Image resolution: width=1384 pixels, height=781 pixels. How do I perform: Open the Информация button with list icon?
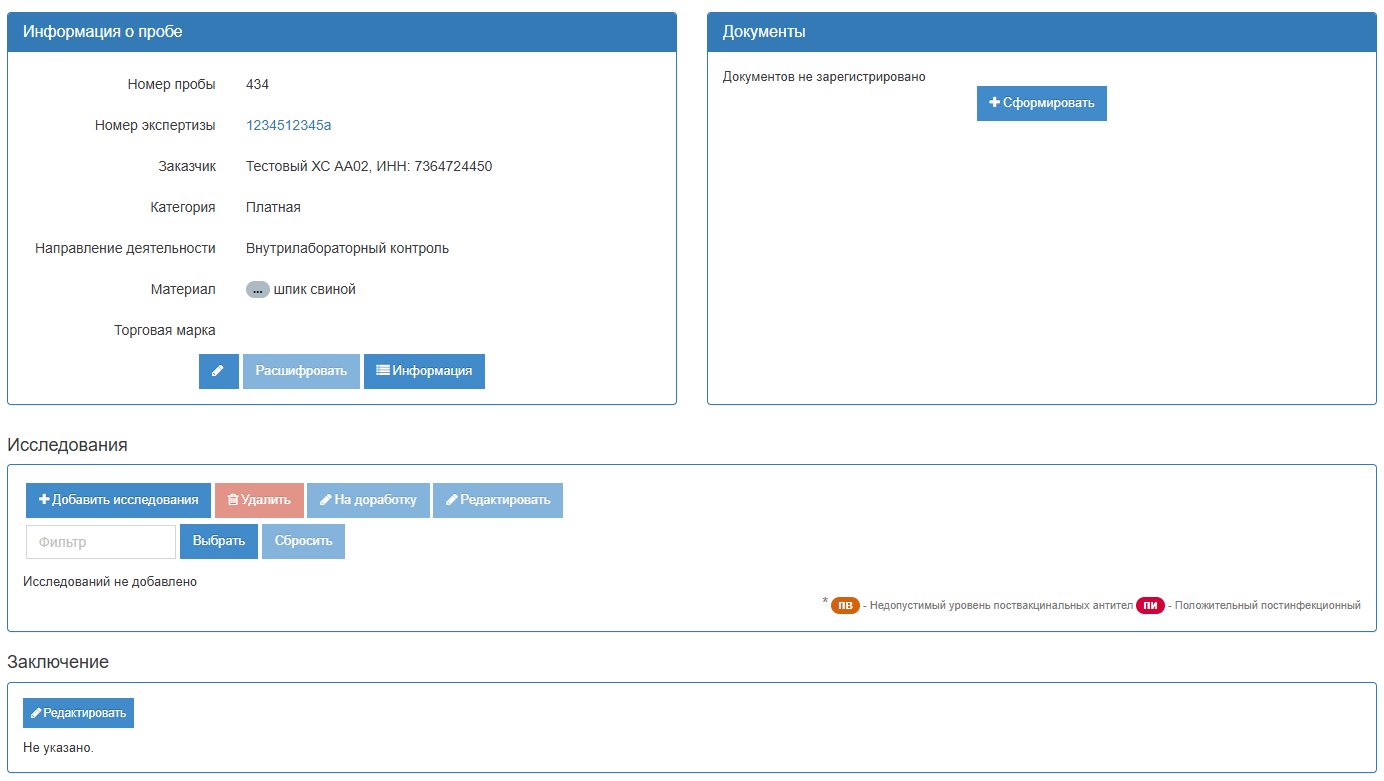coord(424,371)
